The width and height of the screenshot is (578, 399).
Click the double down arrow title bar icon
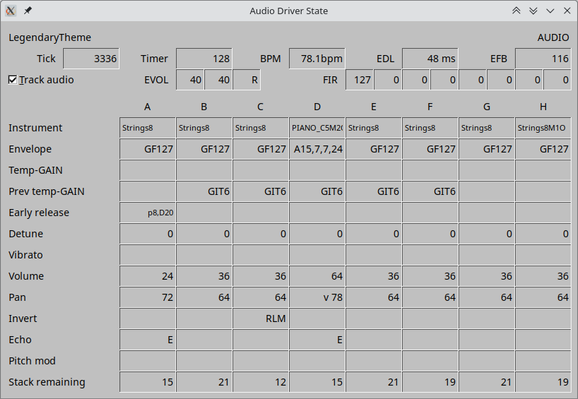coord(533,11)
